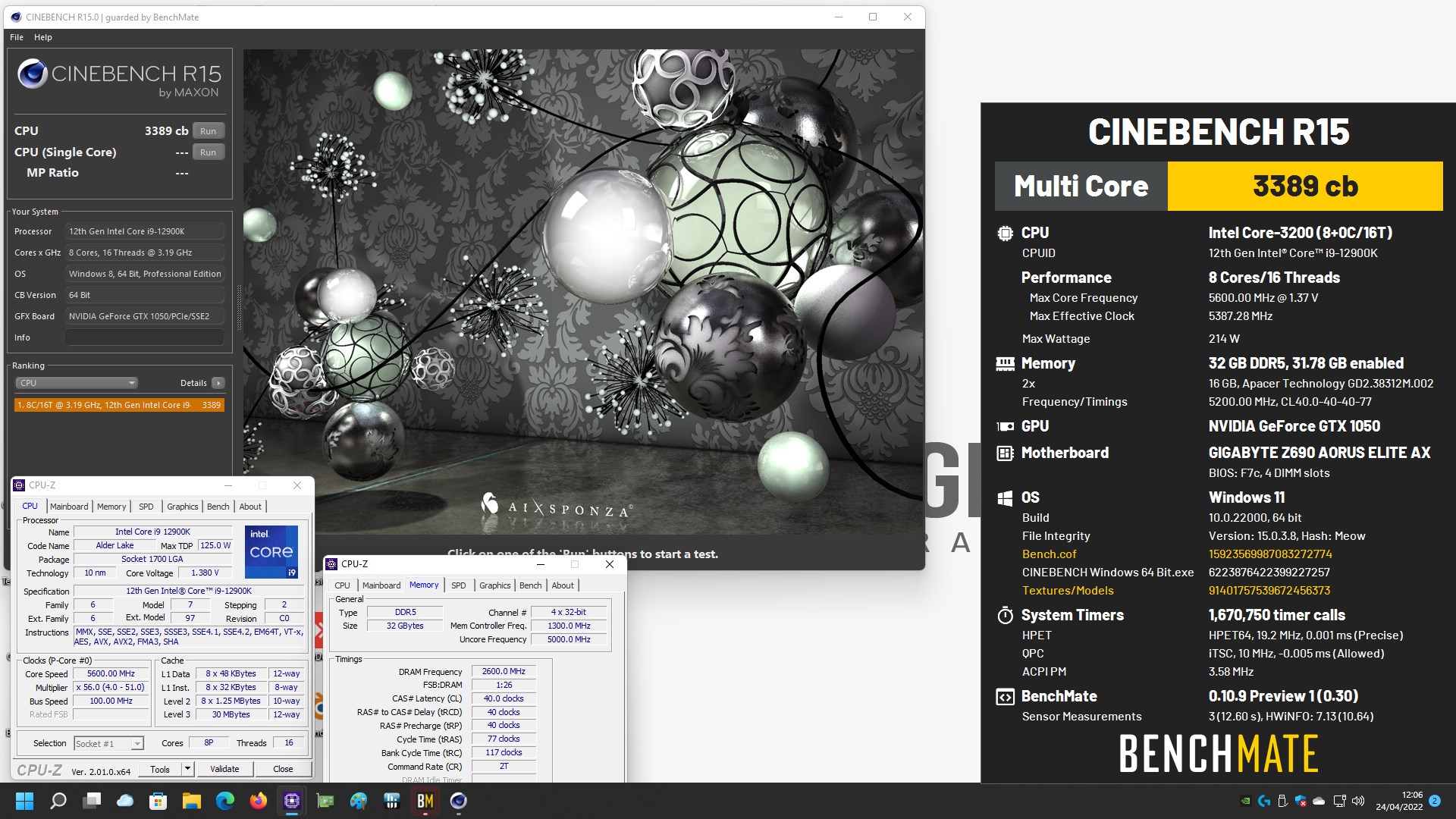Click the rendered AIXSPONZA scene image
Viewport: 1456px width, 819px height.
pos(582,292)
